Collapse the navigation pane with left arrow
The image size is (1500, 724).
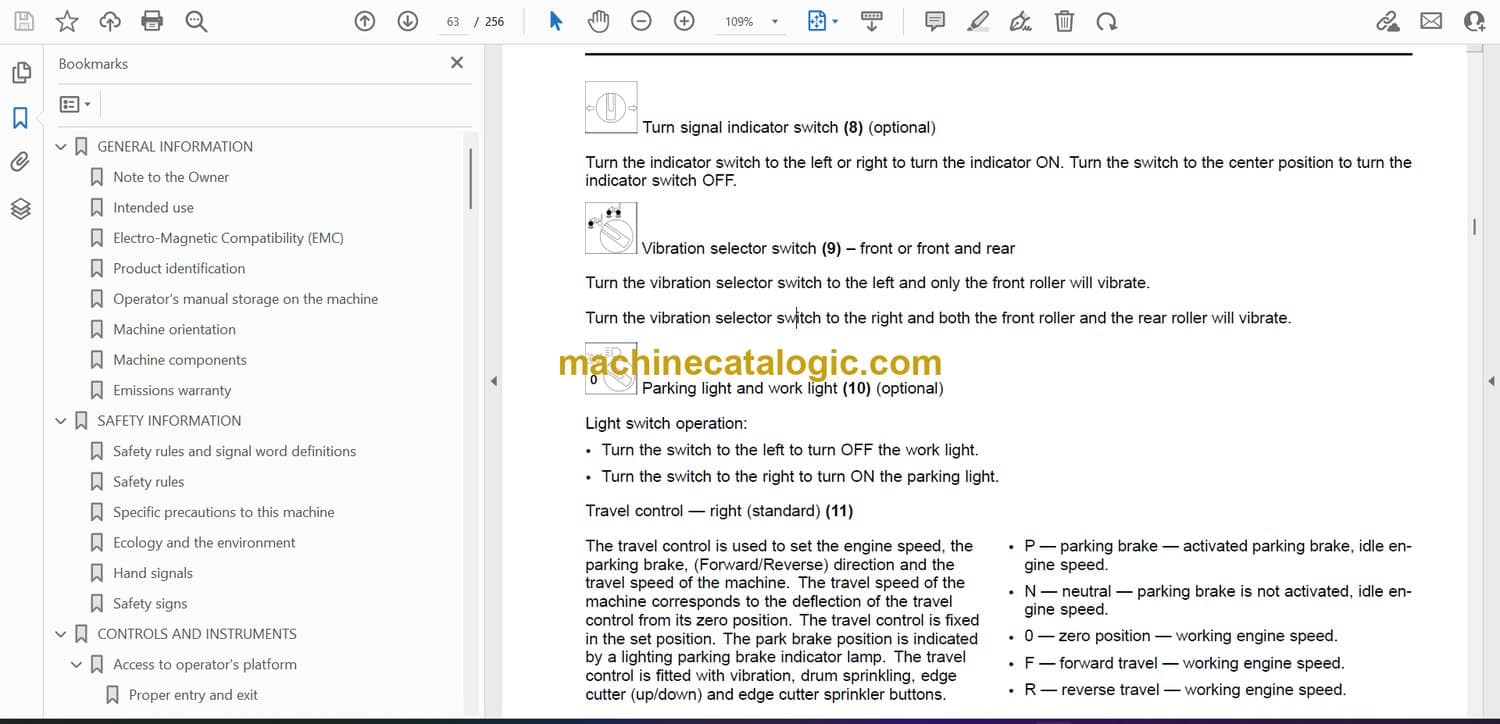tap(492, 381)
